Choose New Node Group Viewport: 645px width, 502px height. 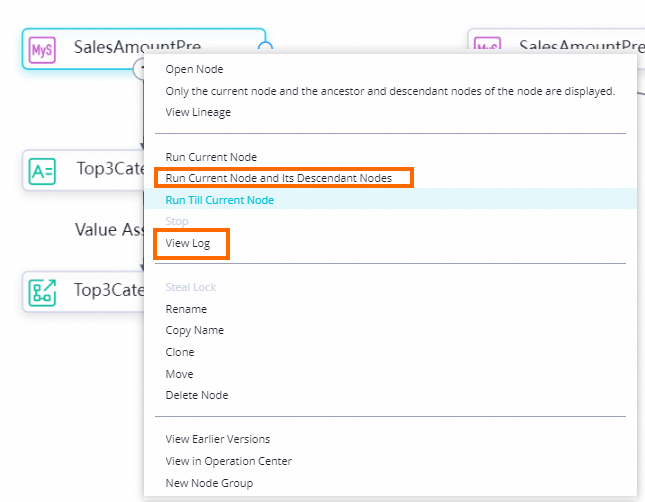click(209, 483)
